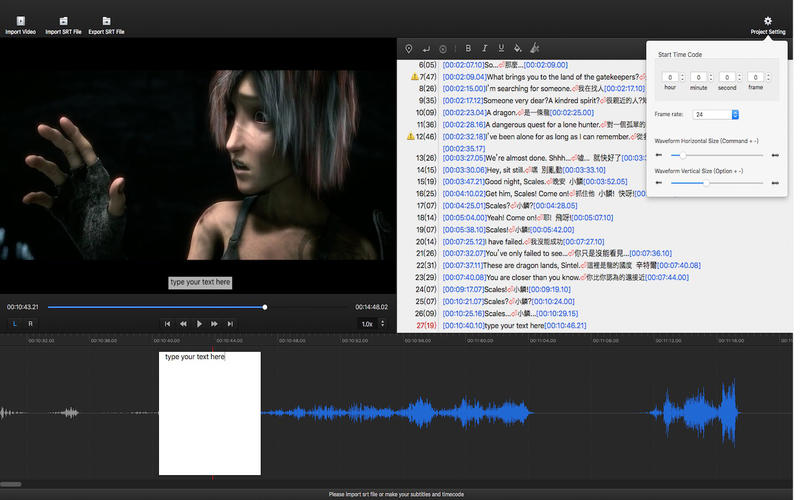Viewport: 800px width, 500px height.
Task: Open the Frame rate dropdown showing 24
Action: point(714,115)
